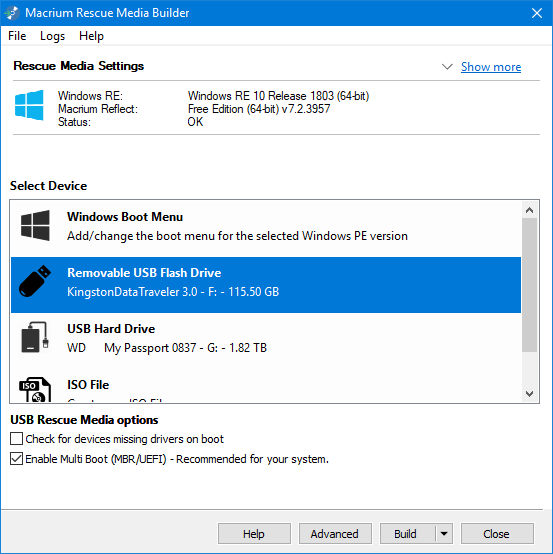Click the Macrium Reflect title bar icon

click(x=12, y=13)
